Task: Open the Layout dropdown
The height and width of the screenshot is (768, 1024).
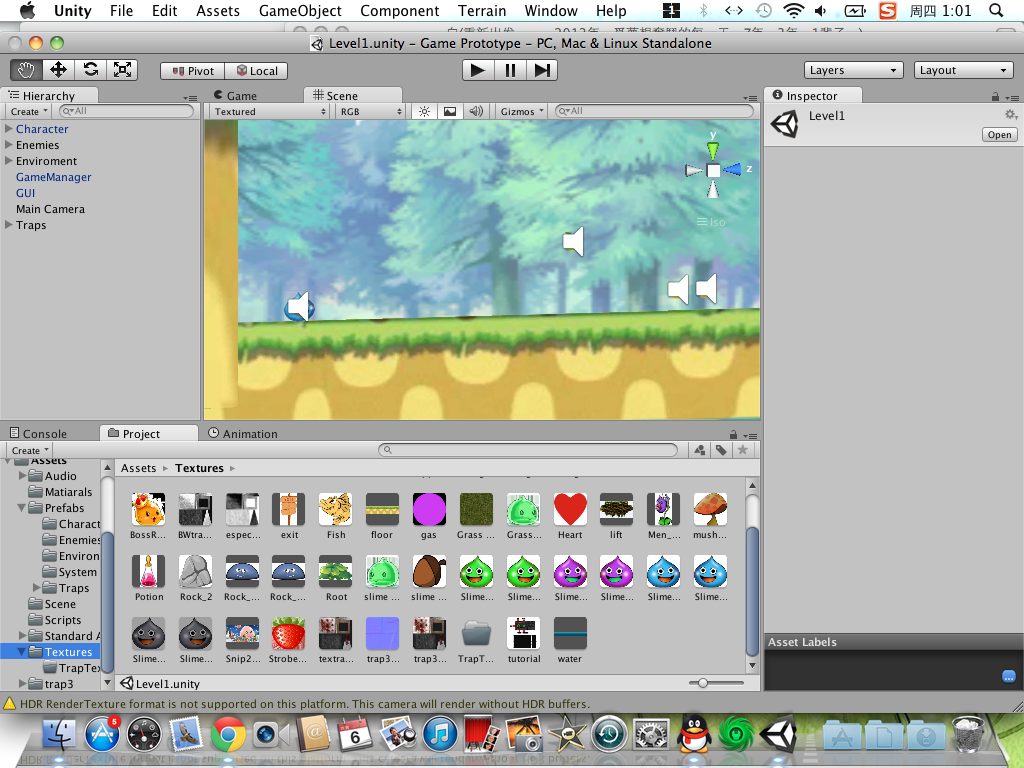Action: (x=963, y=70)
